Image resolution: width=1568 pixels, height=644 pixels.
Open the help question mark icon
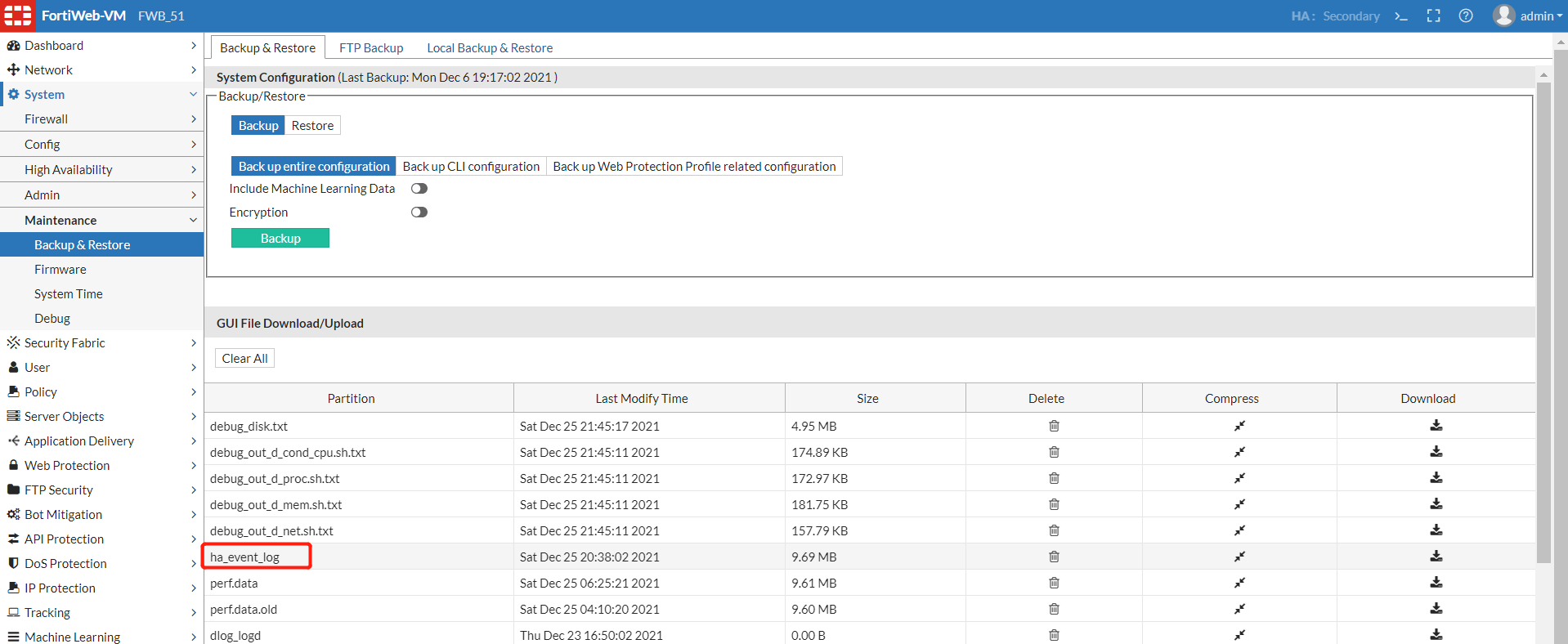tap(1466, 16)
